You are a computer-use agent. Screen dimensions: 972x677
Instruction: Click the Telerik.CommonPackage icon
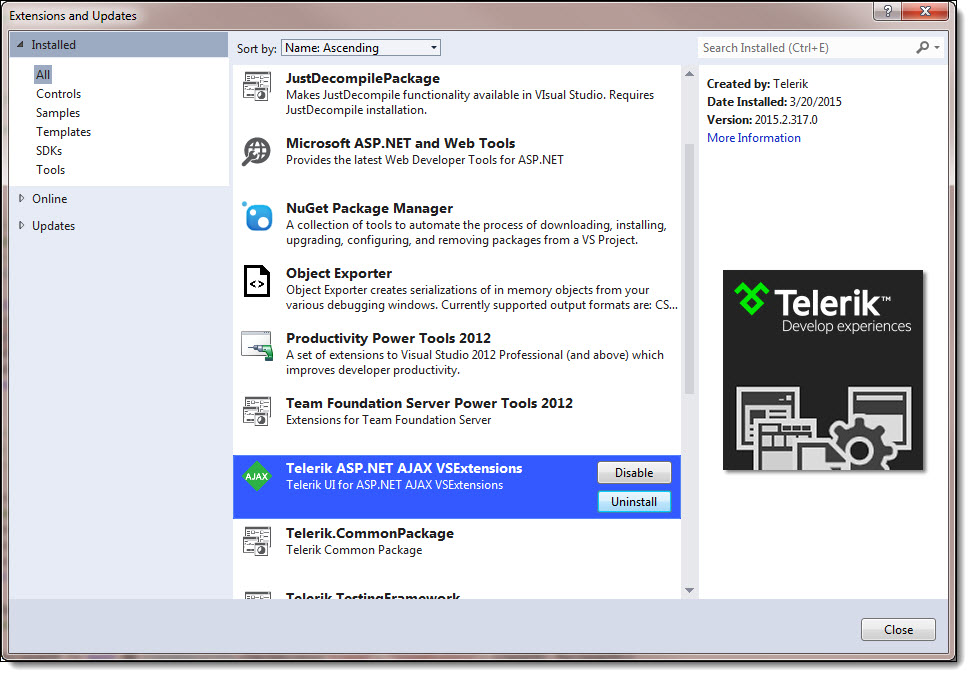click(x=257, y=541)
